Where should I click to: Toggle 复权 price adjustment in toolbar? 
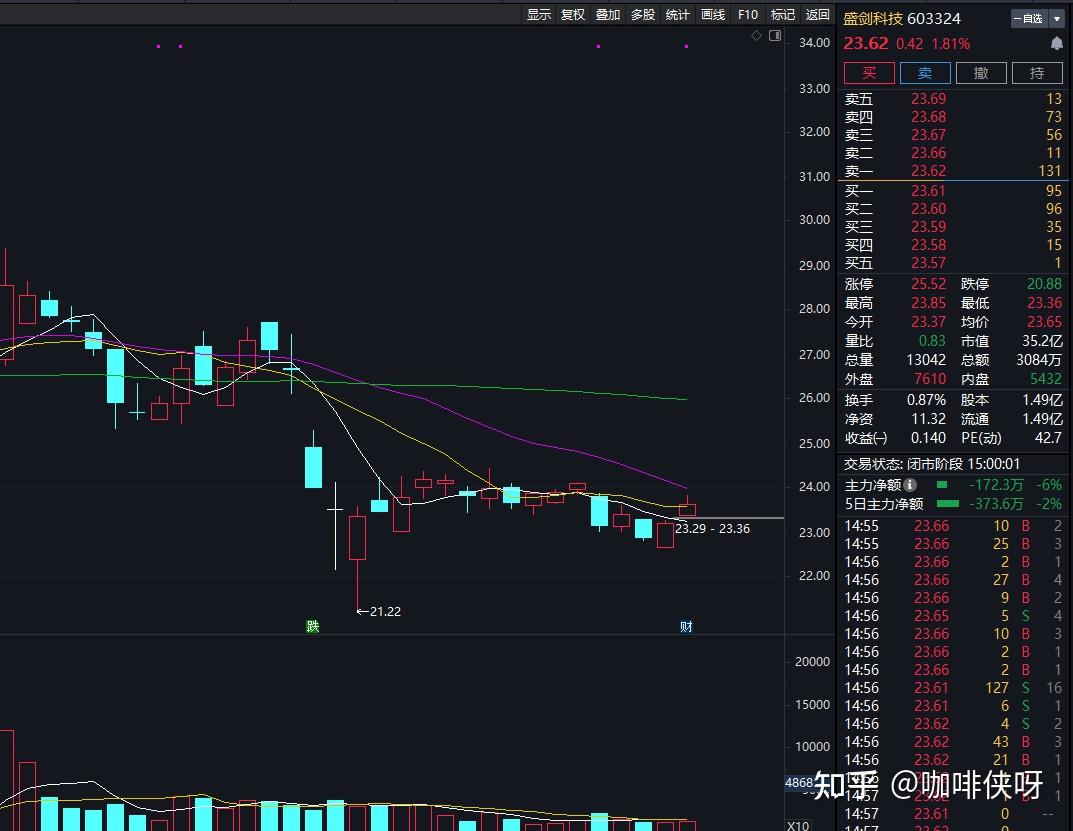coord(573,14)
